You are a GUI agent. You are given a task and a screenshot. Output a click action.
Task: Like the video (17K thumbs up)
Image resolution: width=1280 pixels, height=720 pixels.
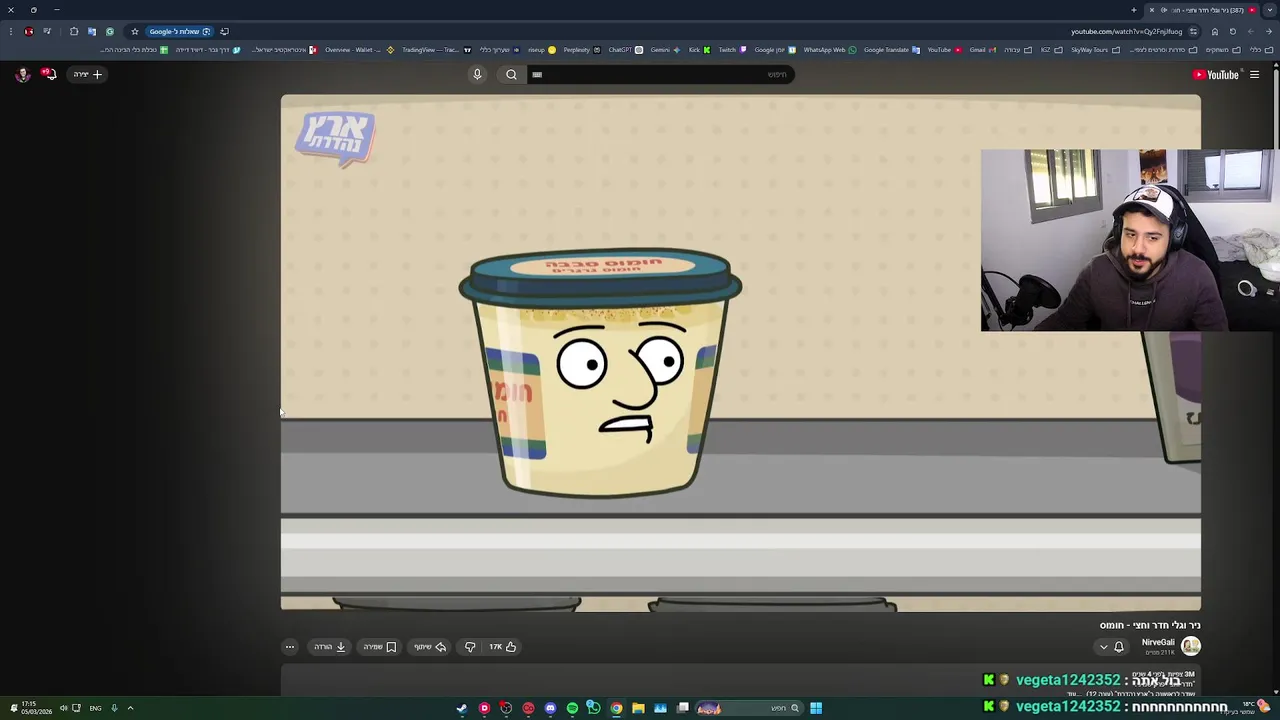tap(502, 647)
